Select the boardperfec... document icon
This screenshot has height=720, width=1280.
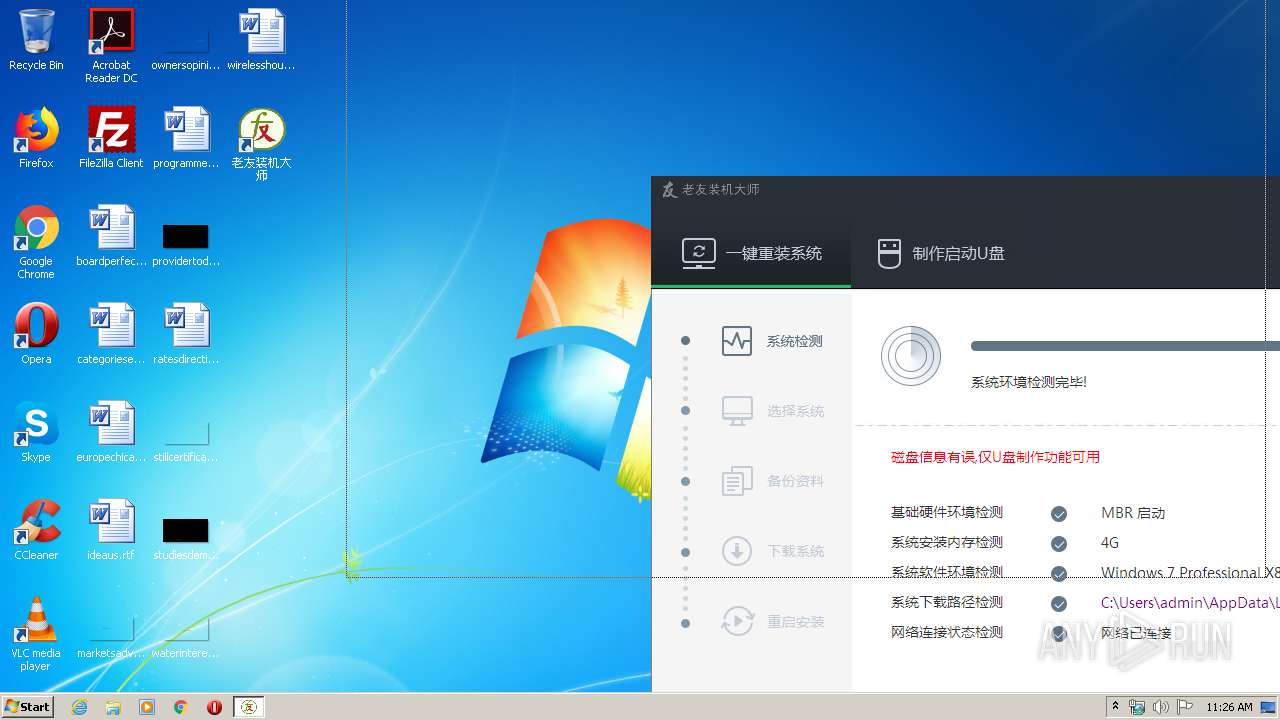(x=111, y=236)
